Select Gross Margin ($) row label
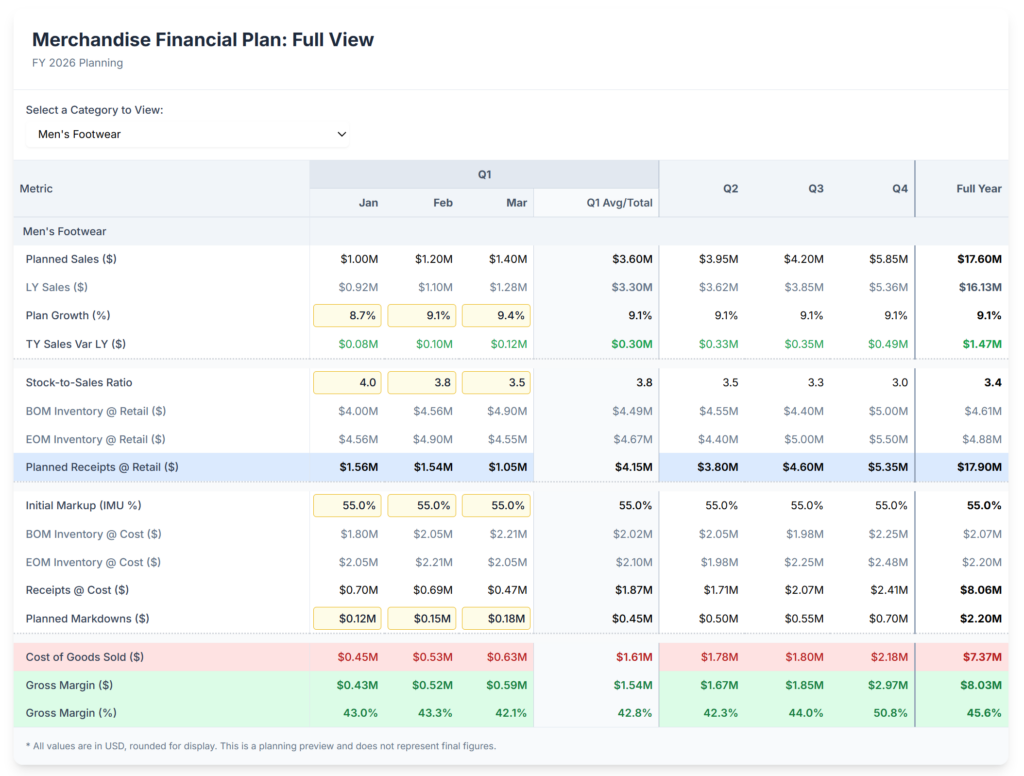 69,685
